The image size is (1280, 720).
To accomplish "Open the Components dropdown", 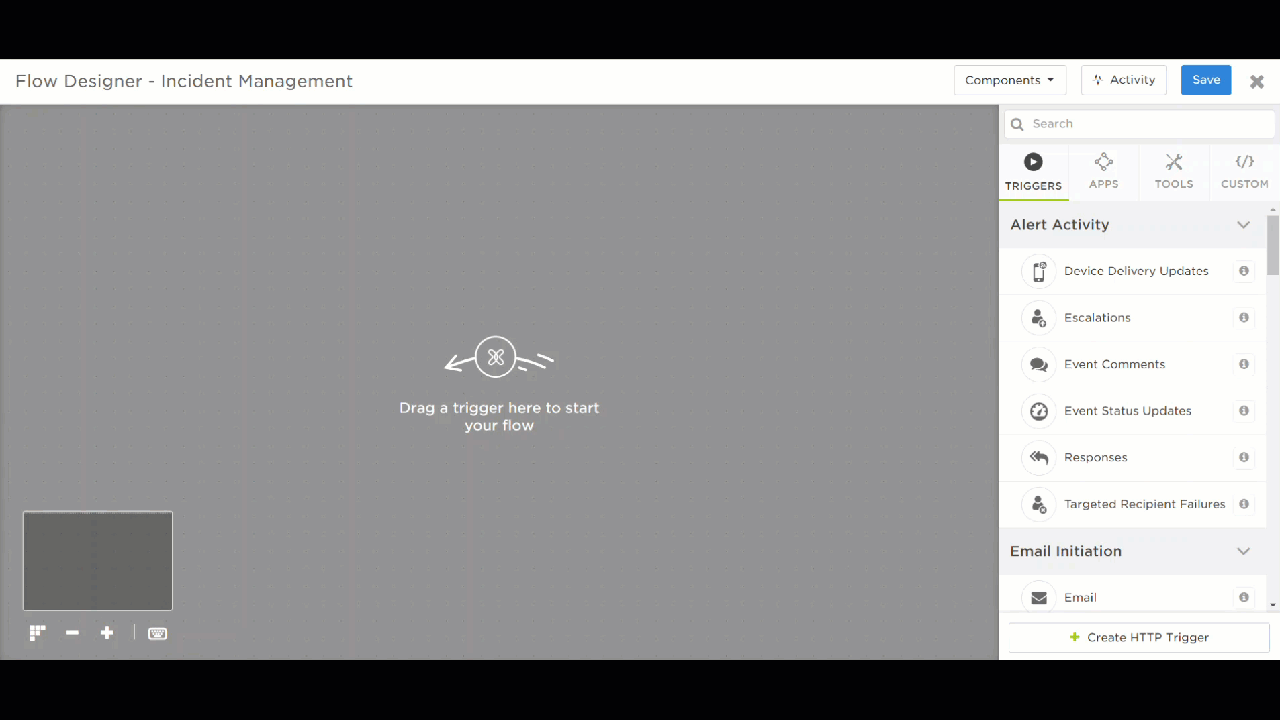I will [1010, 80].
